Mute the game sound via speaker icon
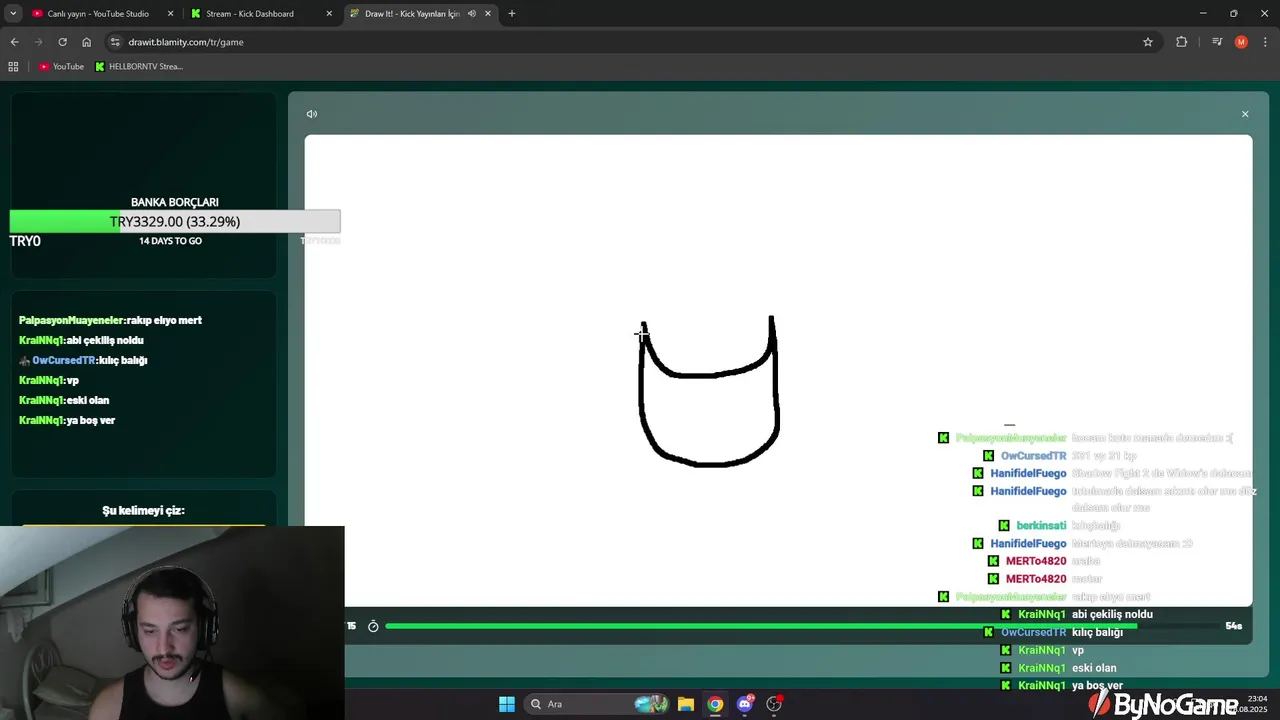1280x720 pixels. click(312, 114)
